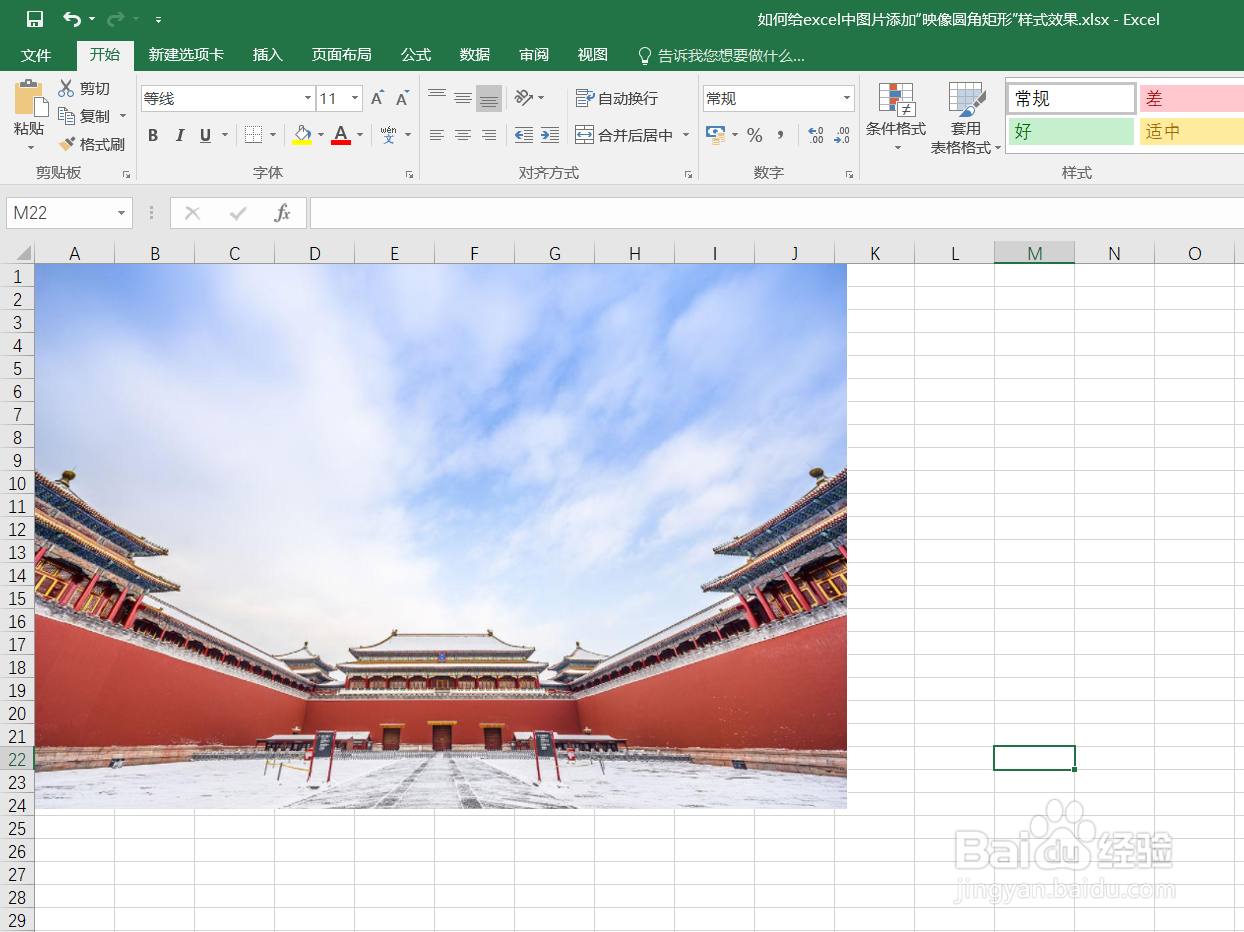Image resolution: width=1244 pixels, height=932 pixels.
Task: Apply cell borders icon
Action: (x=253, y=135)
